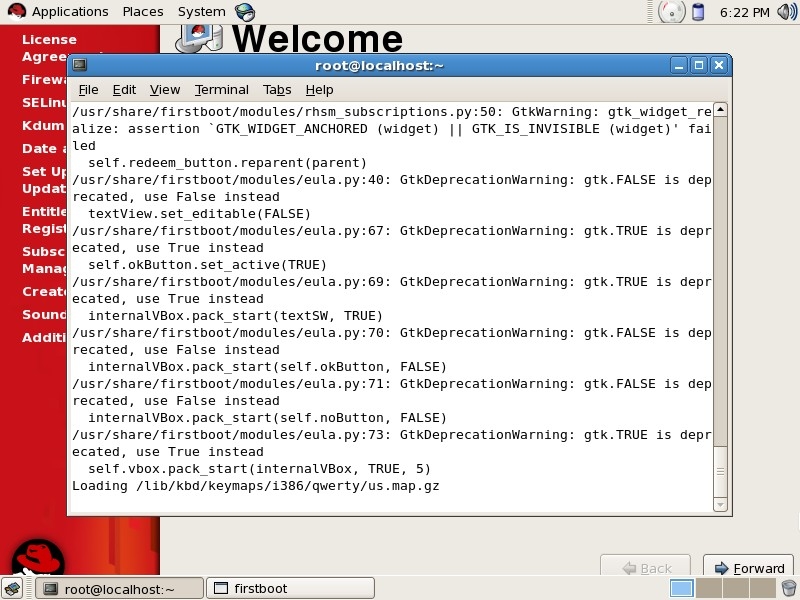The height and width of the screenshot is (600, 800).
Task: Open the System menu in top panel
Action: (x=202, y=11)
